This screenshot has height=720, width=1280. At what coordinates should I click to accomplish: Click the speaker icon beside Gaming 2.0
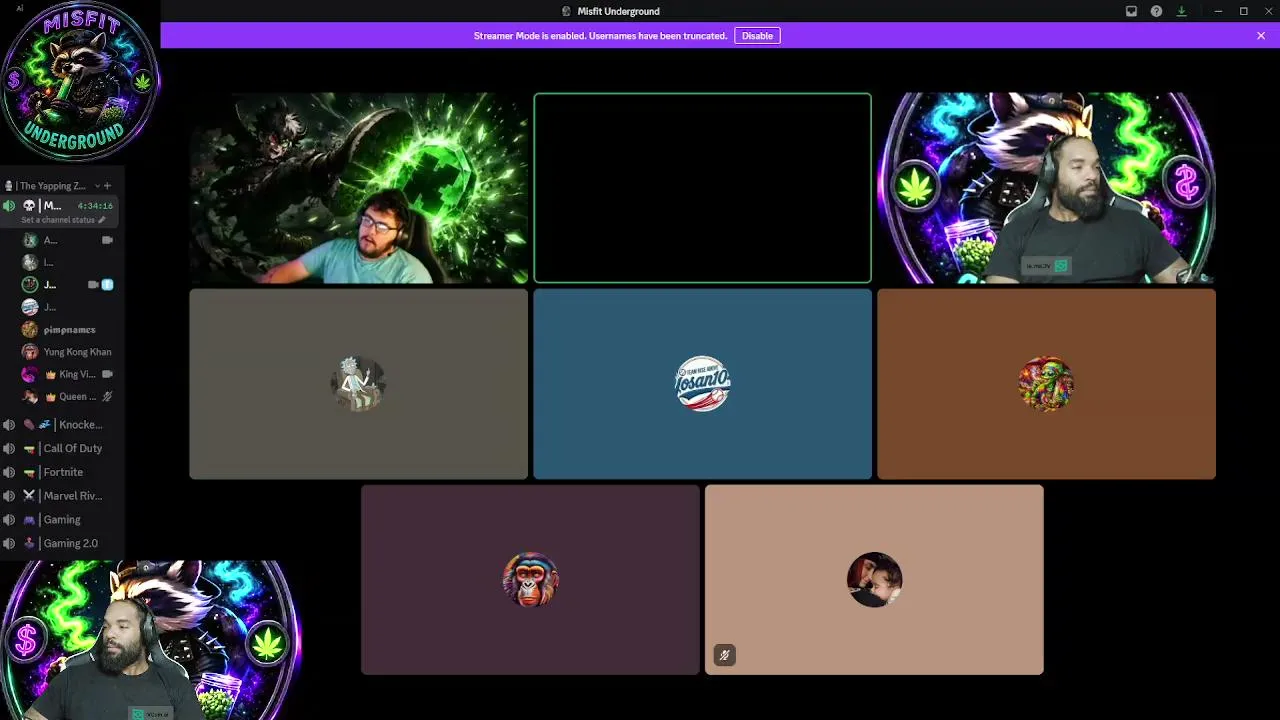(9, 543)
